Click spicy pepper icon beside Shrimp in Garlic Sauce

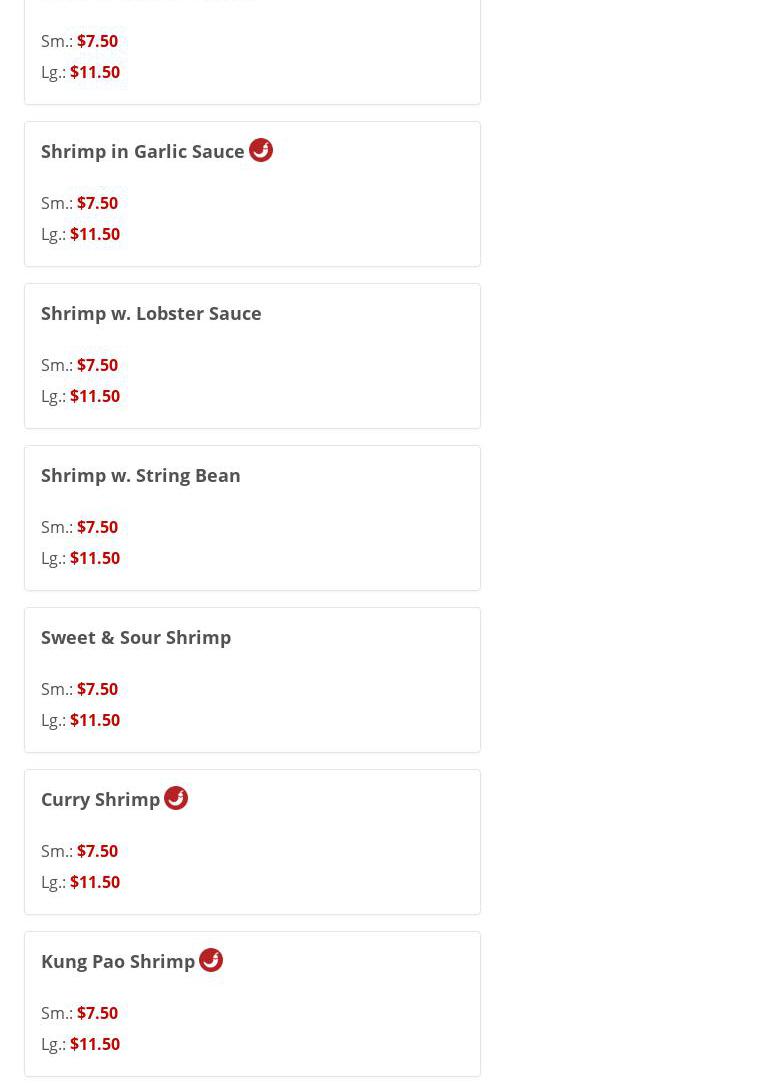pyautogui.click(x=261, y=150)
